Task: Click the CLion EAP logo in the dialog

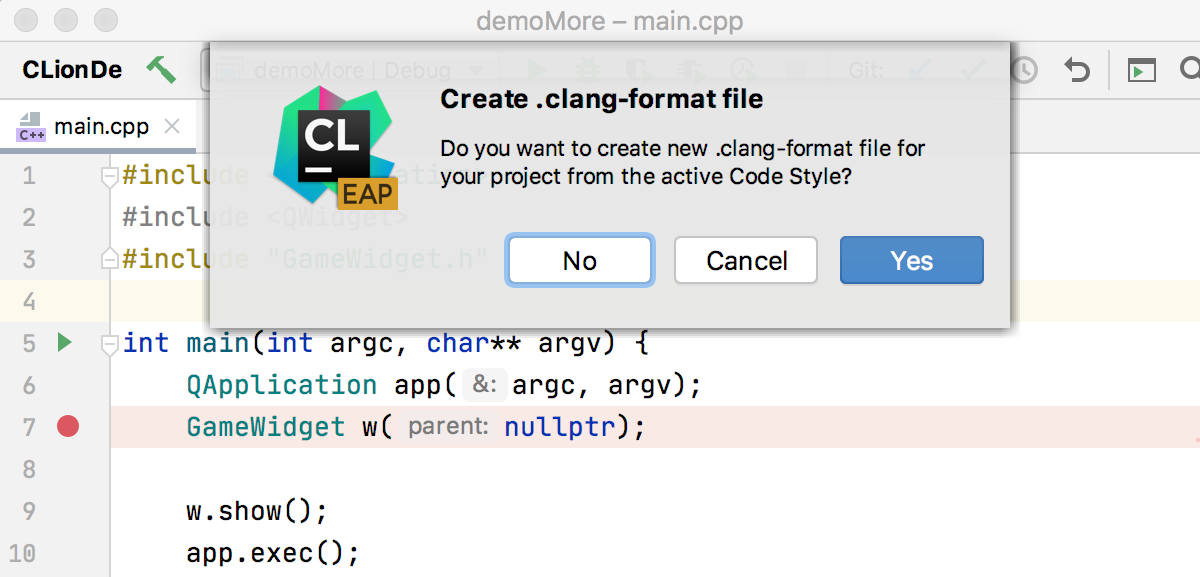Action: pos(334,147)
